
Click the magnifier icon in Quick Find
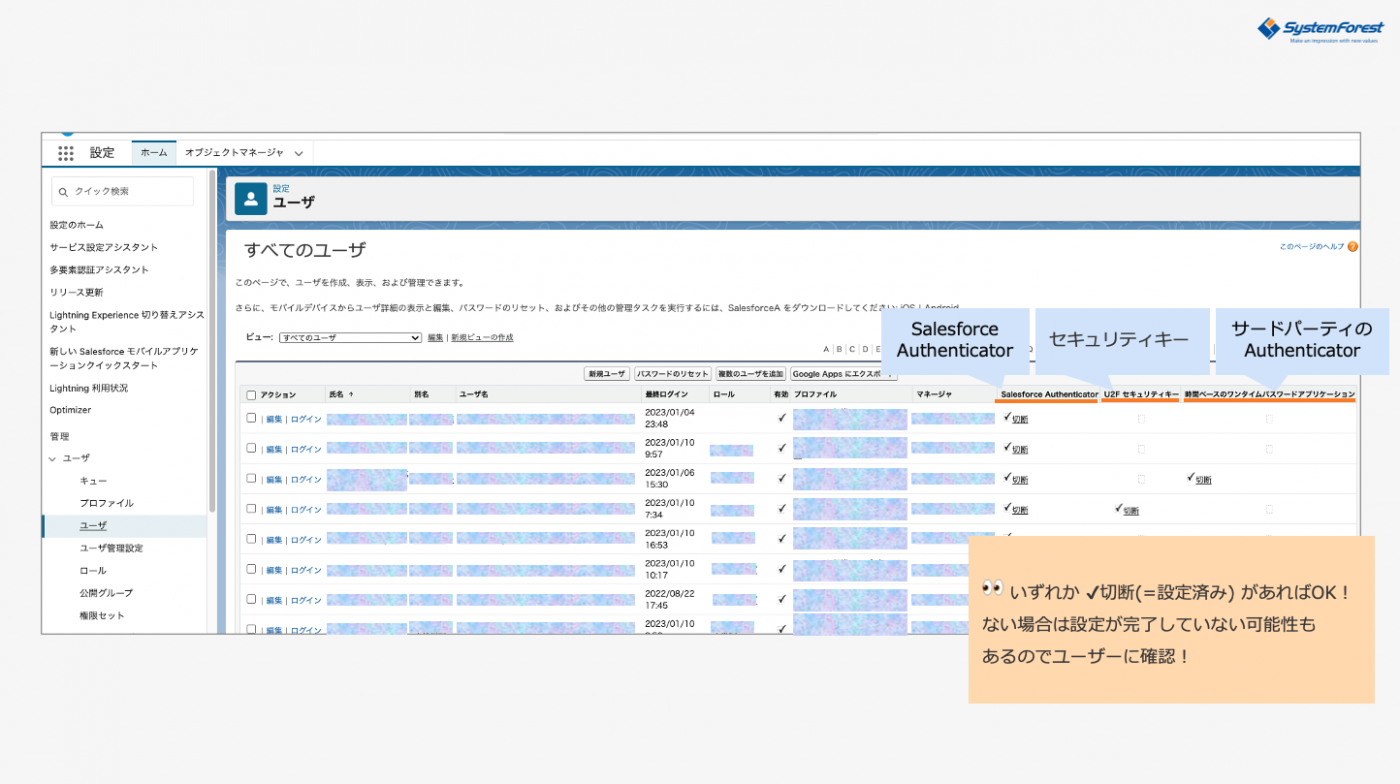[x=64, y=192]
